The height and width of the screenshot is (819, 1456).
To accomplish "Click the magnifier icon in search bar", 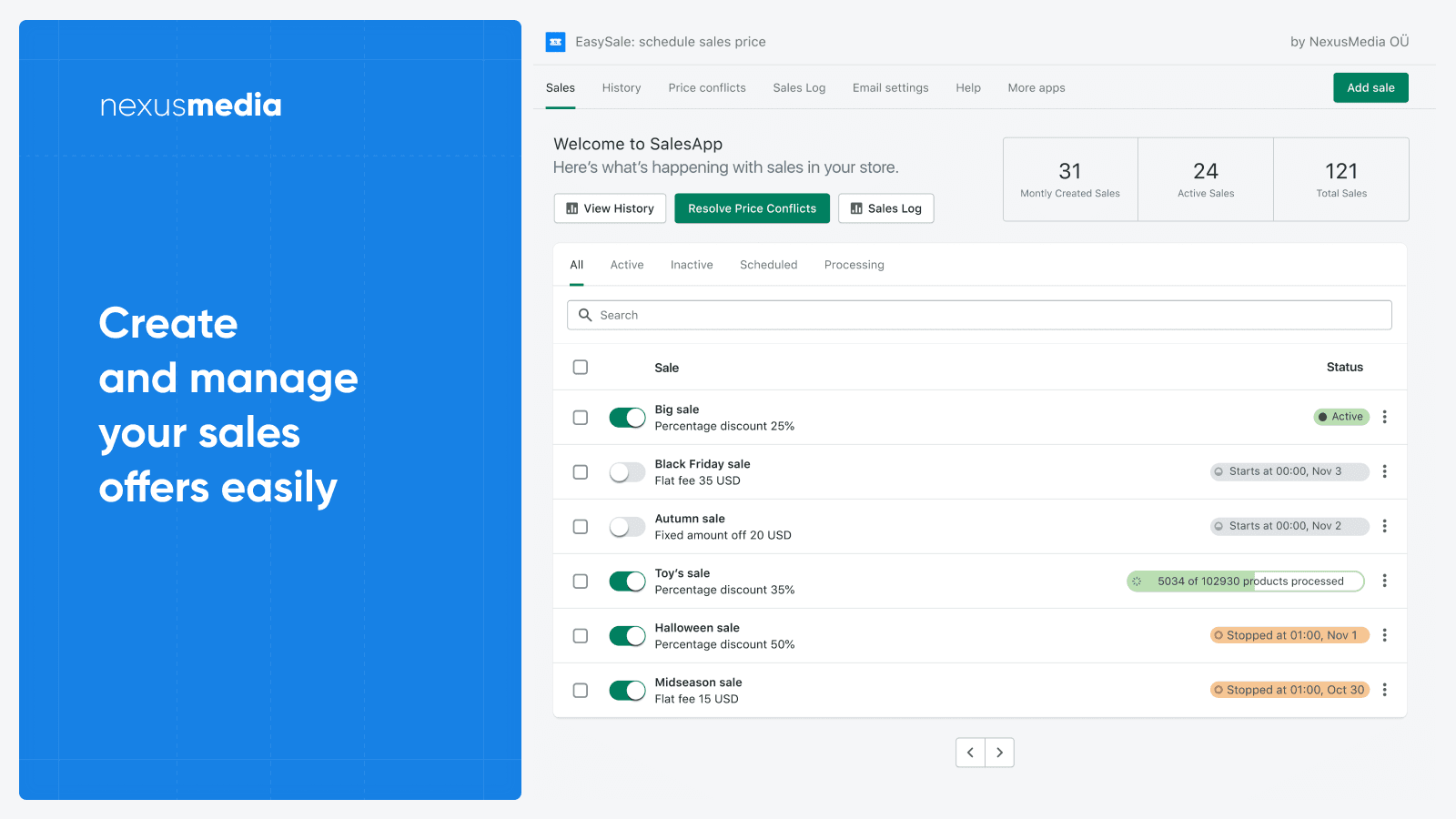I will (587, 315).
